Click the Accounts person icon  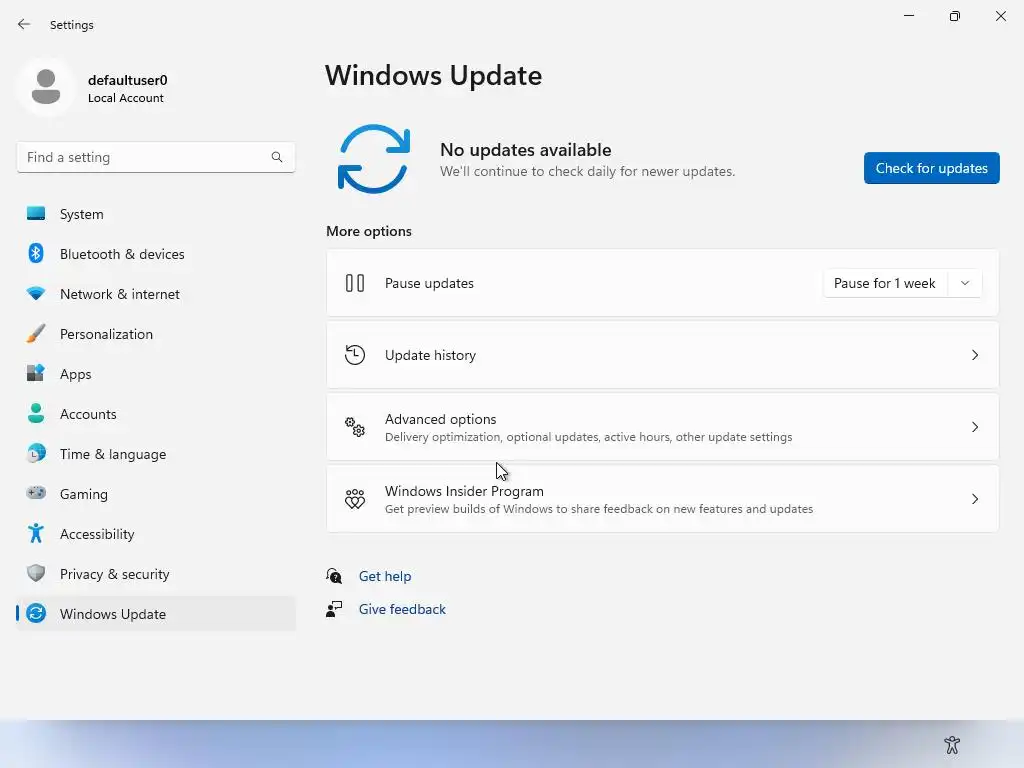point(36,413)
